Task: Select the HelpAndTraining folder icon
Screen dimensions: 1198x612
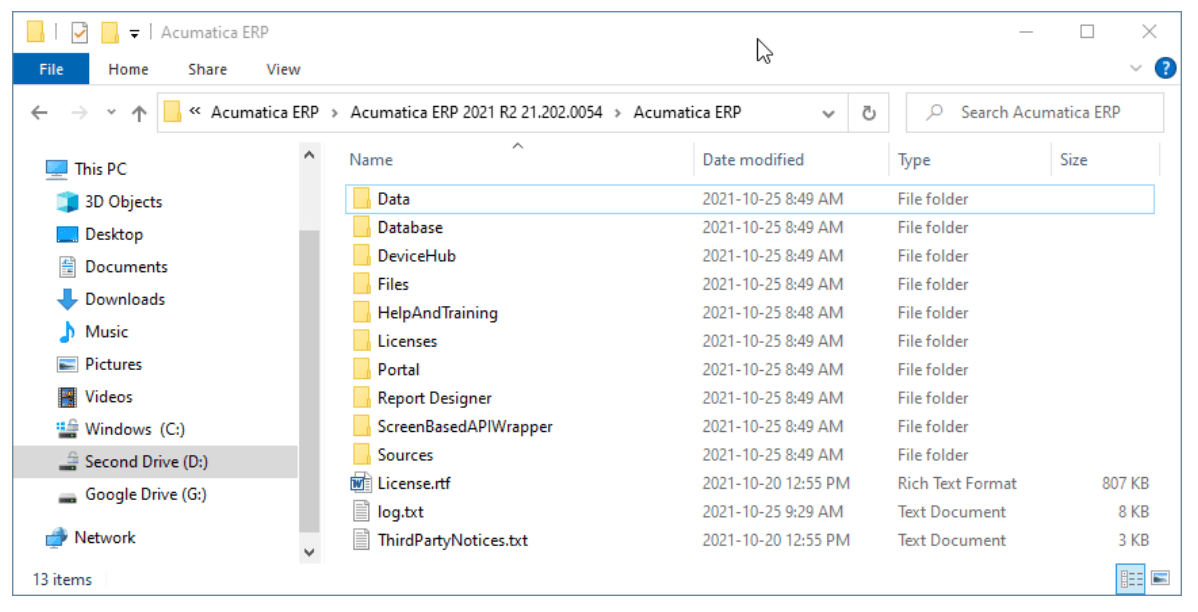Action: (361, 312)
